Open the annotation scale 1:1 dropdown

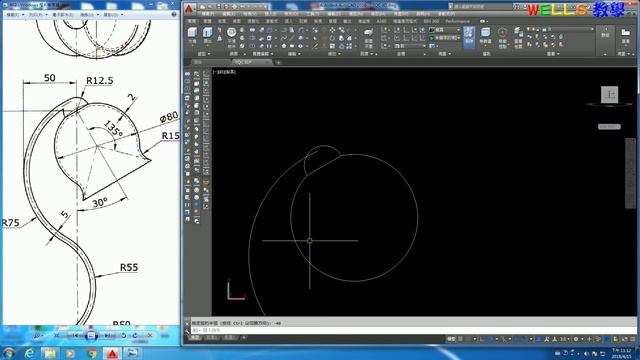point(564,339)
